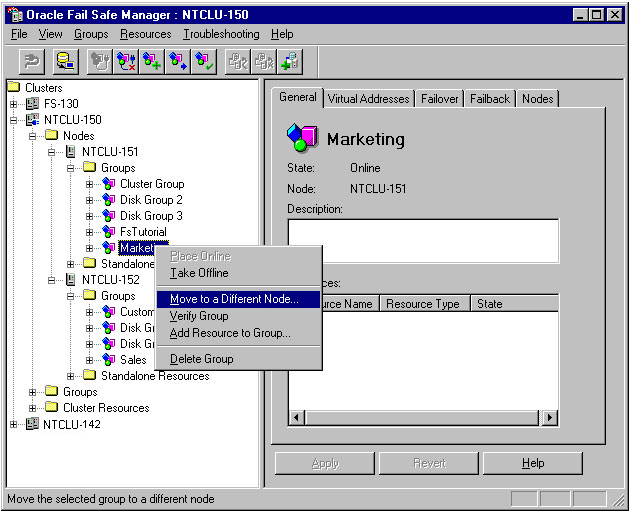Click the connect plug toolbar icon
The image size is (629, 511).
point(32,62)
